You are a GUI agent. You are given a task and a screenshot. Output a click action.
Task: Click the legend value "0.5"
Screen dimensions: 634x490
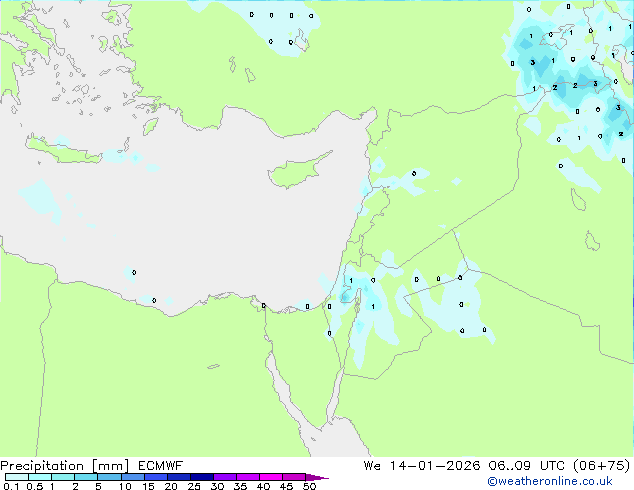point(35,486)
